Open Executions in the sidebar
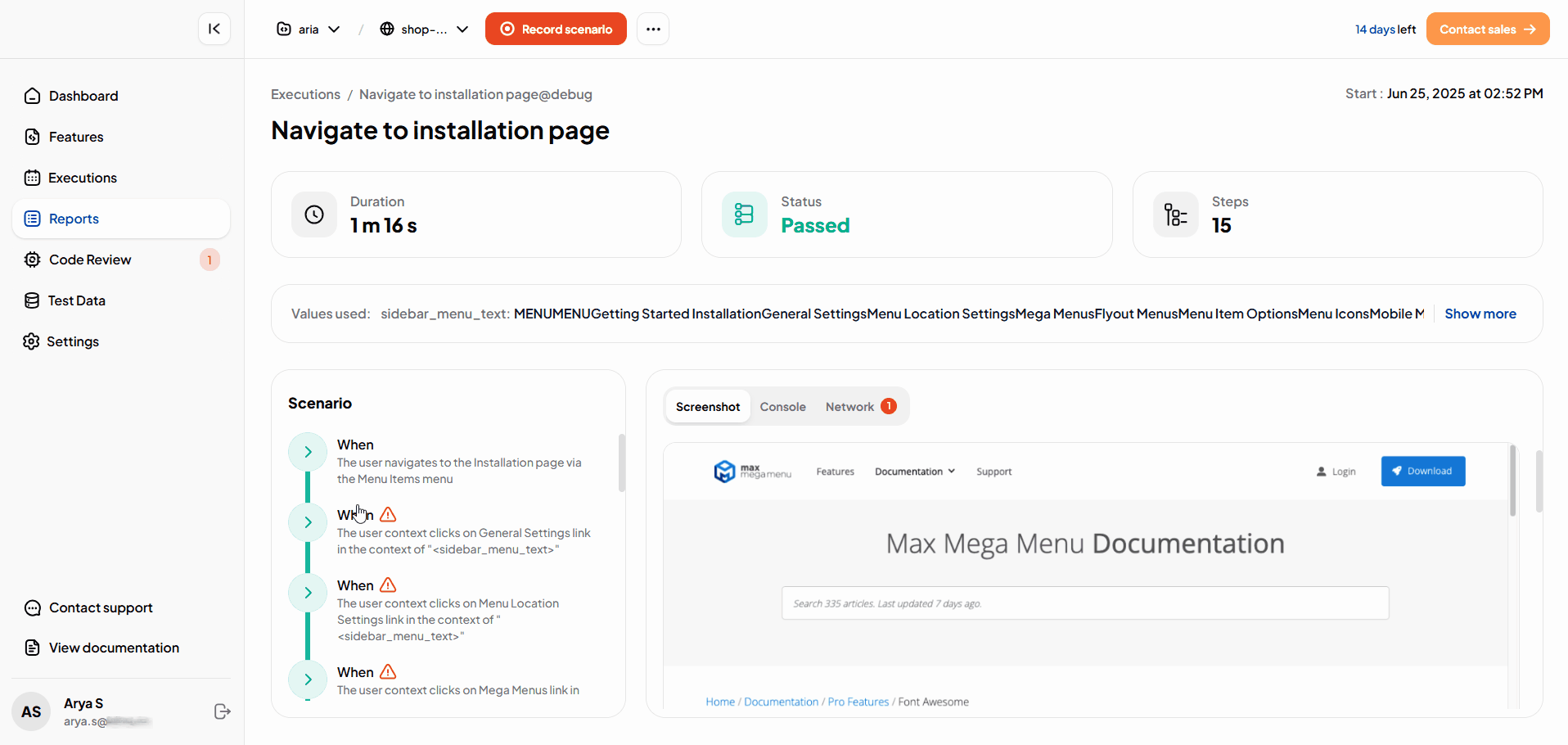This screenshot has height=745, width=1568. [x=82, y=178]
